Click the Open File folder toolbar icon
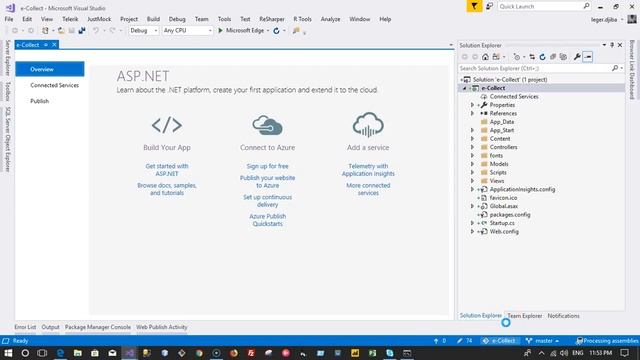The height and width of the screenshot is (360, 640). coord(61,31)
